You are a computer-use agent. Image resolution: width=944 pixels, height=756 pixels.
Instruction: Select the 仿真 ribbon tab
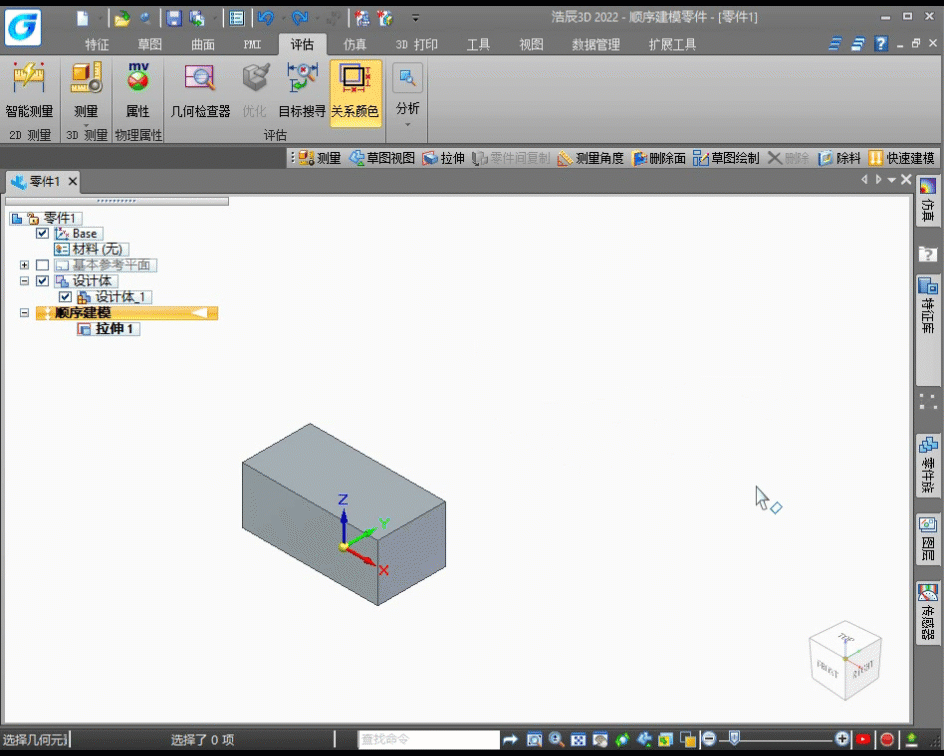point(355,45)
